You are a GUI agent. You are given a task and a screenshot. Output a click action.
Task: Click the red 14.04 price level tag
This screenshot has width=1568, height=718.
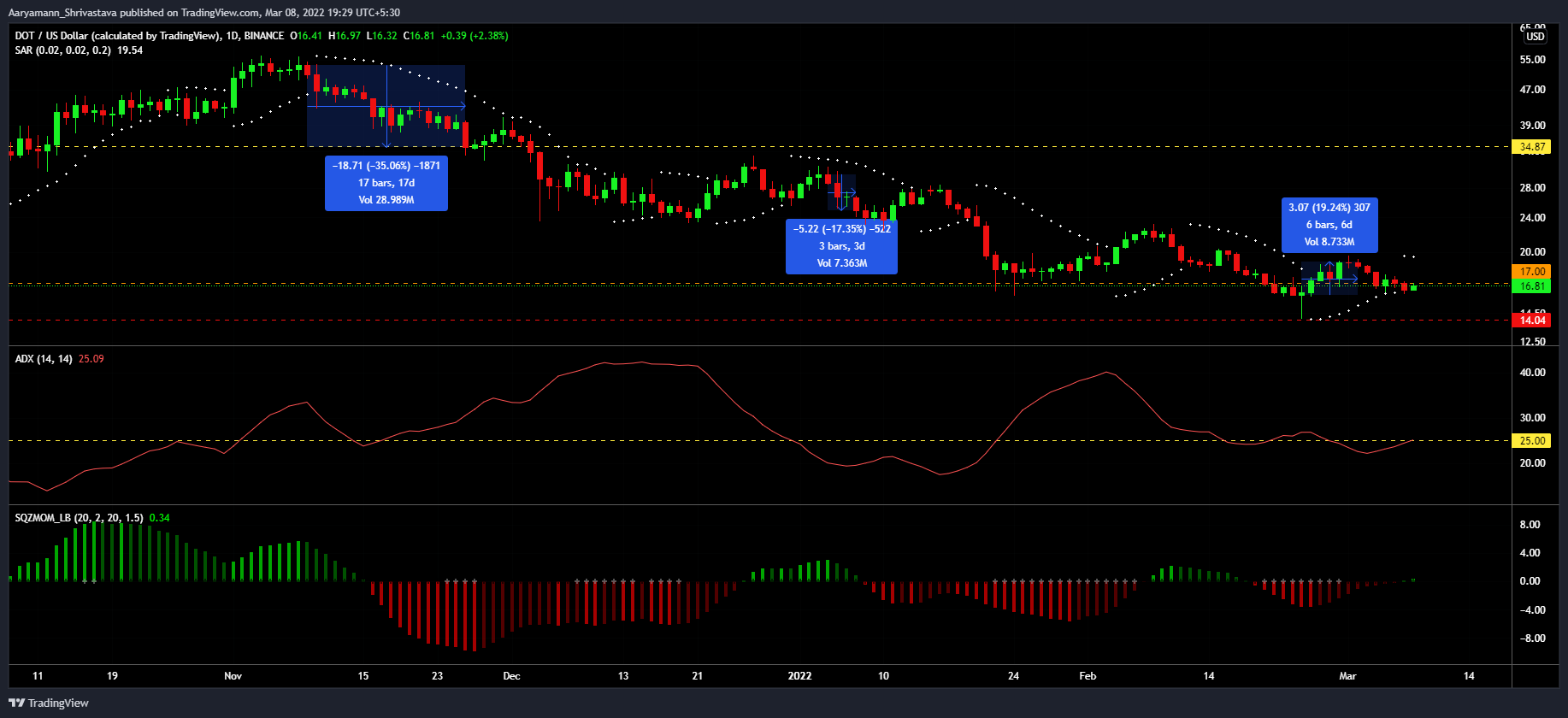point(1531,321)
